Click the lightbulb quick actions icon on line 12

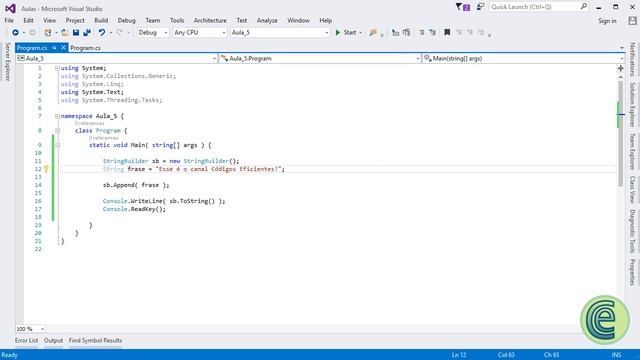click(46, 169)
